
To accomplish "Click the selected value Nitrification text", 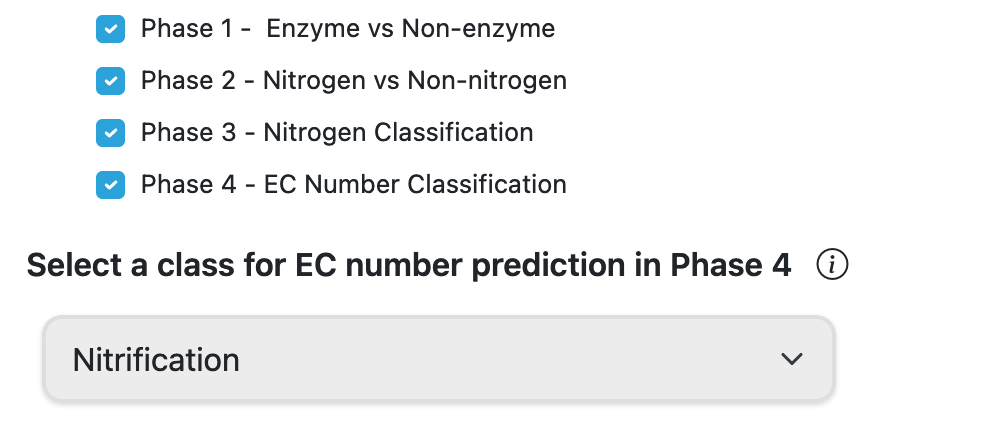I will 156,360.
